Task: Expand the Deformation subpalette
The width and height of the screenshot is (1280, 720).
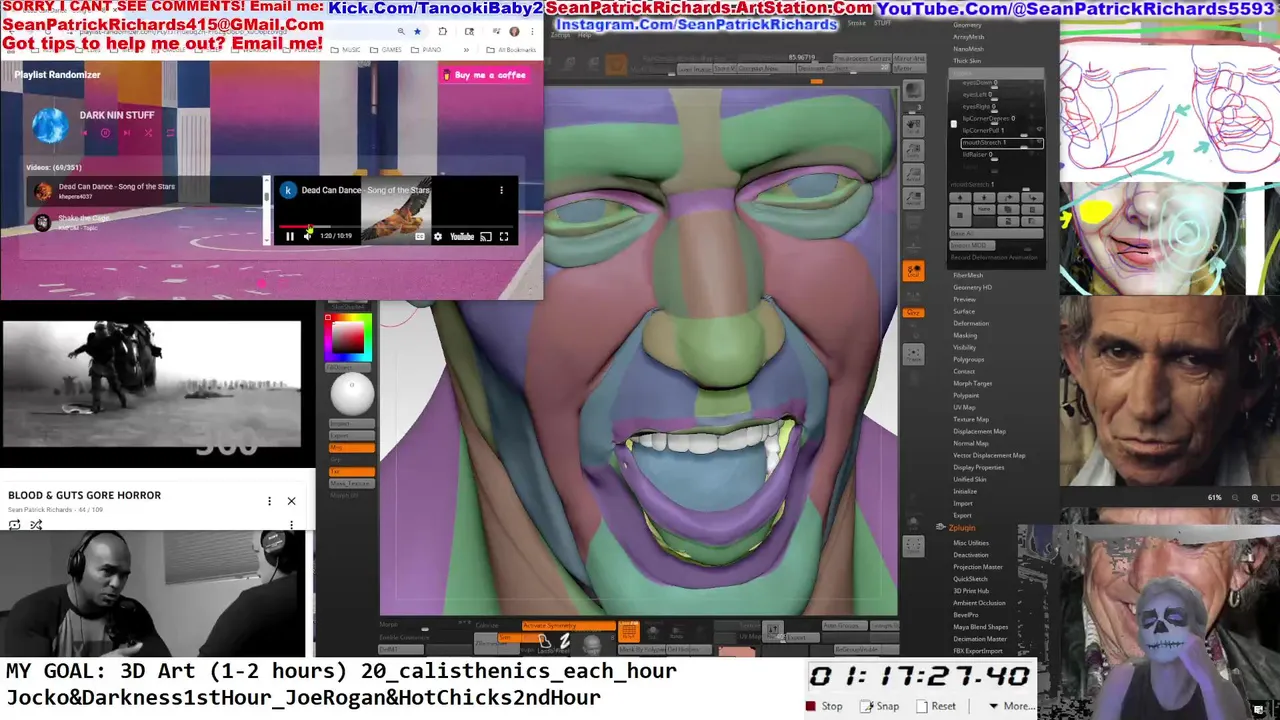Action: click(971, 323)
